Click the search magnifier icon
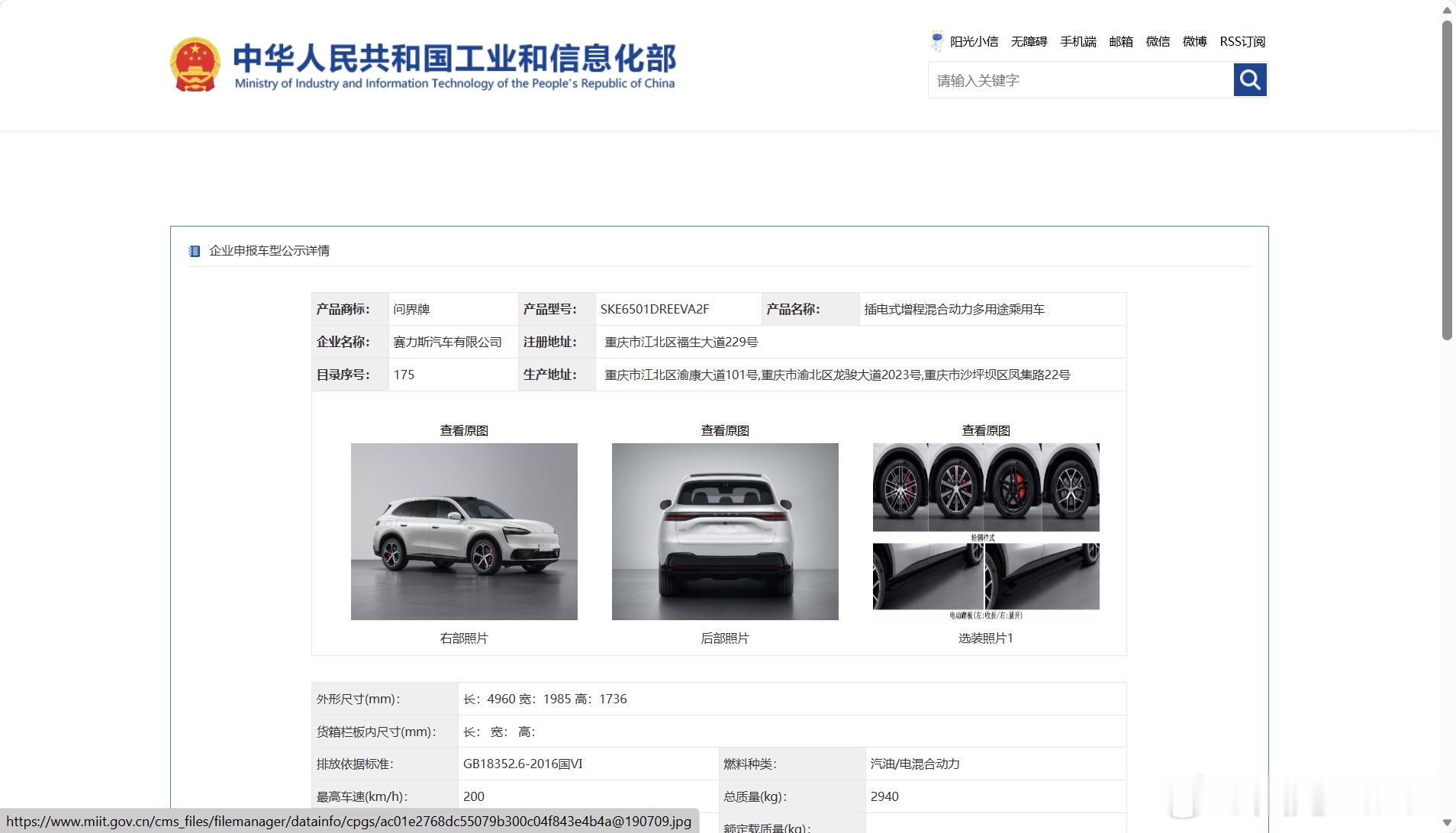This screenshot has height=833, width=1456. pyautogui.click(x=1249, y=79)
